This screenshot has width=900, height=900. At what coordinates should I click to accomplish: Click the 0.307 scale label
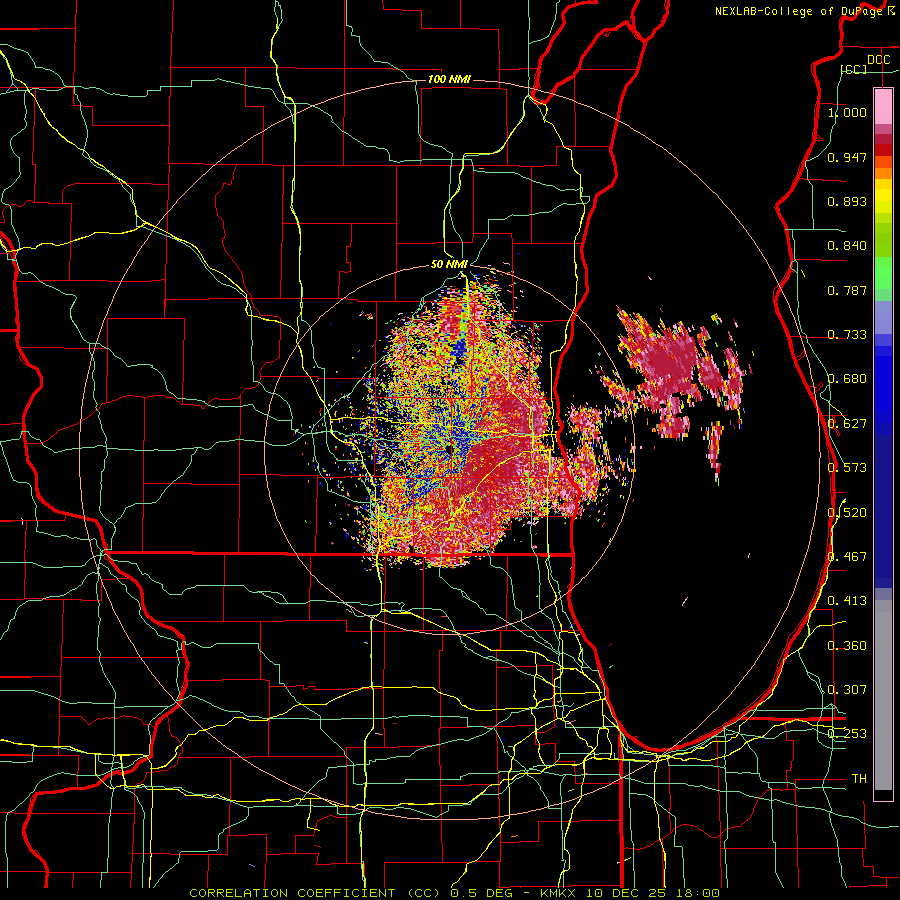[847, 690]
